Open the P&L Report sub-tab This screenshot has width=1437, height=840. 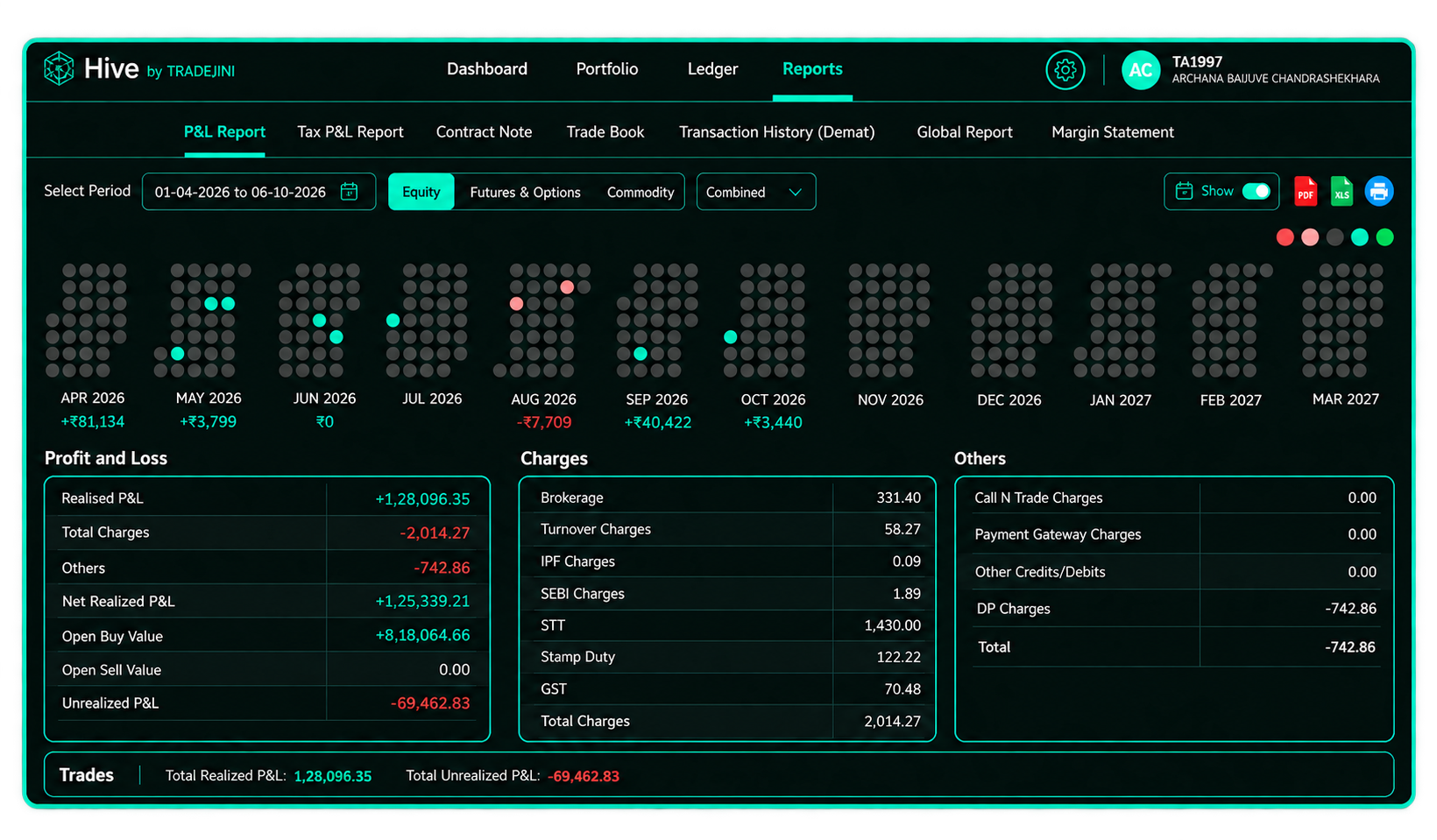pos(224,132)
